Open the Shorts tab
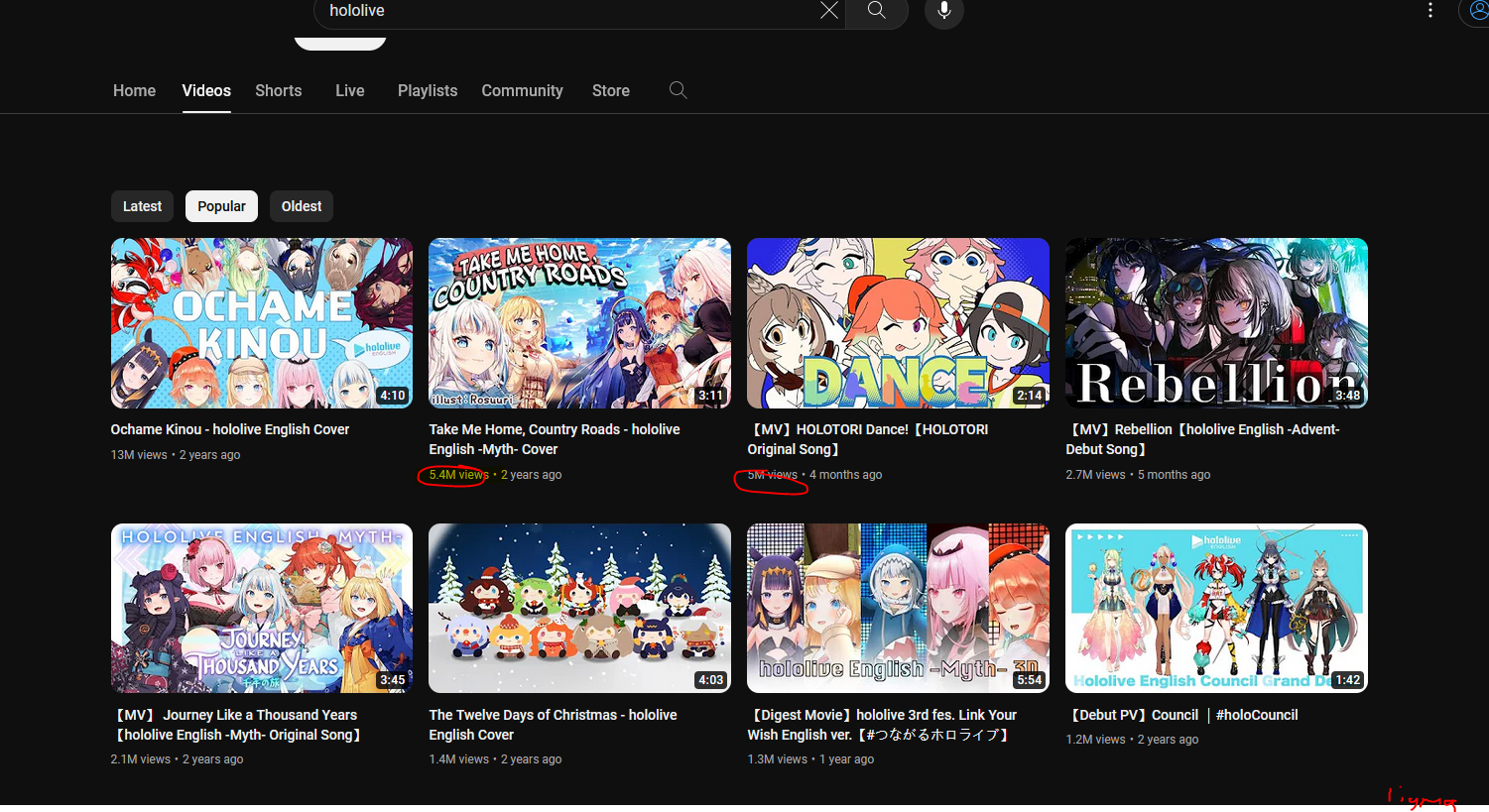 (x=278, y=90)
